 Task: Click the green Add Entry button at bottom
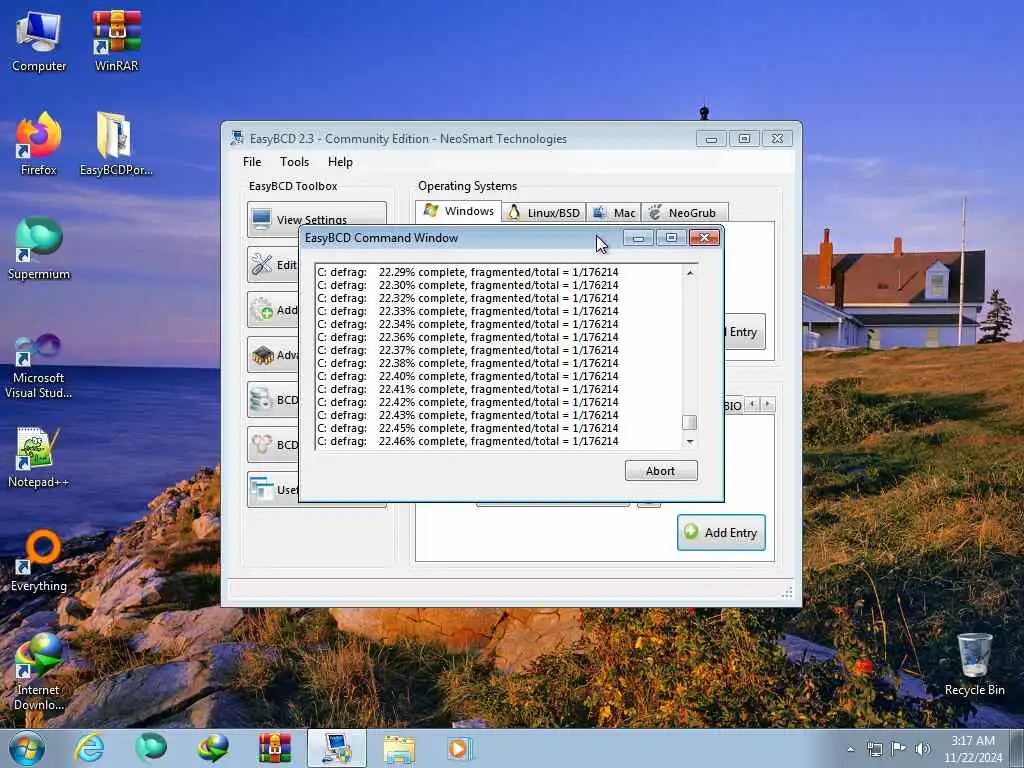coord(721,532)
